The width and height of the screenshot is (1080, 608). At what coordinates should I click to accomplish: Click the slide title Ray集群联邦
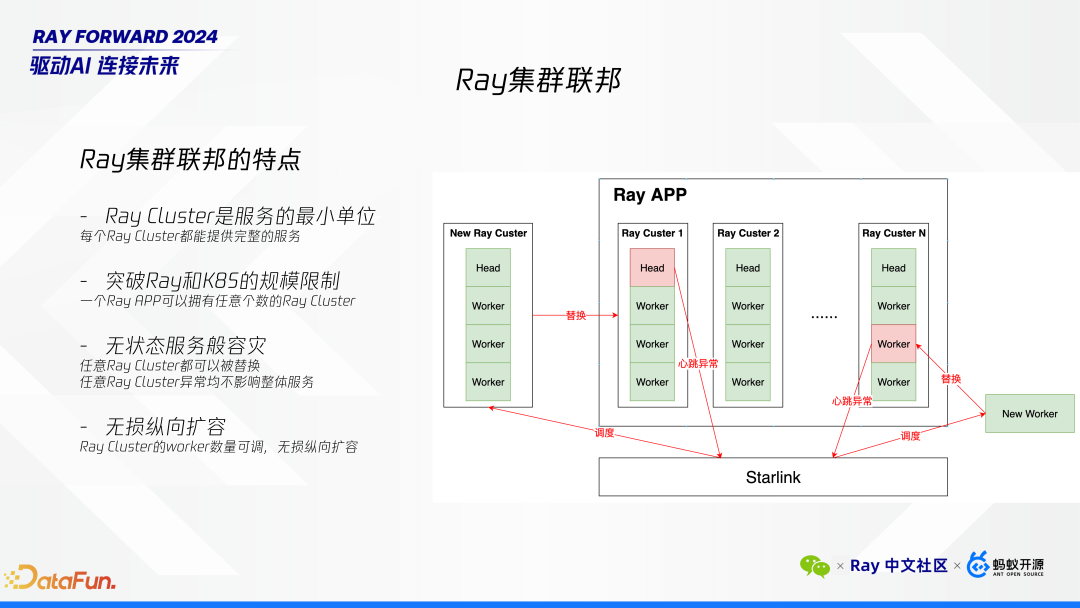coord(539,77)
